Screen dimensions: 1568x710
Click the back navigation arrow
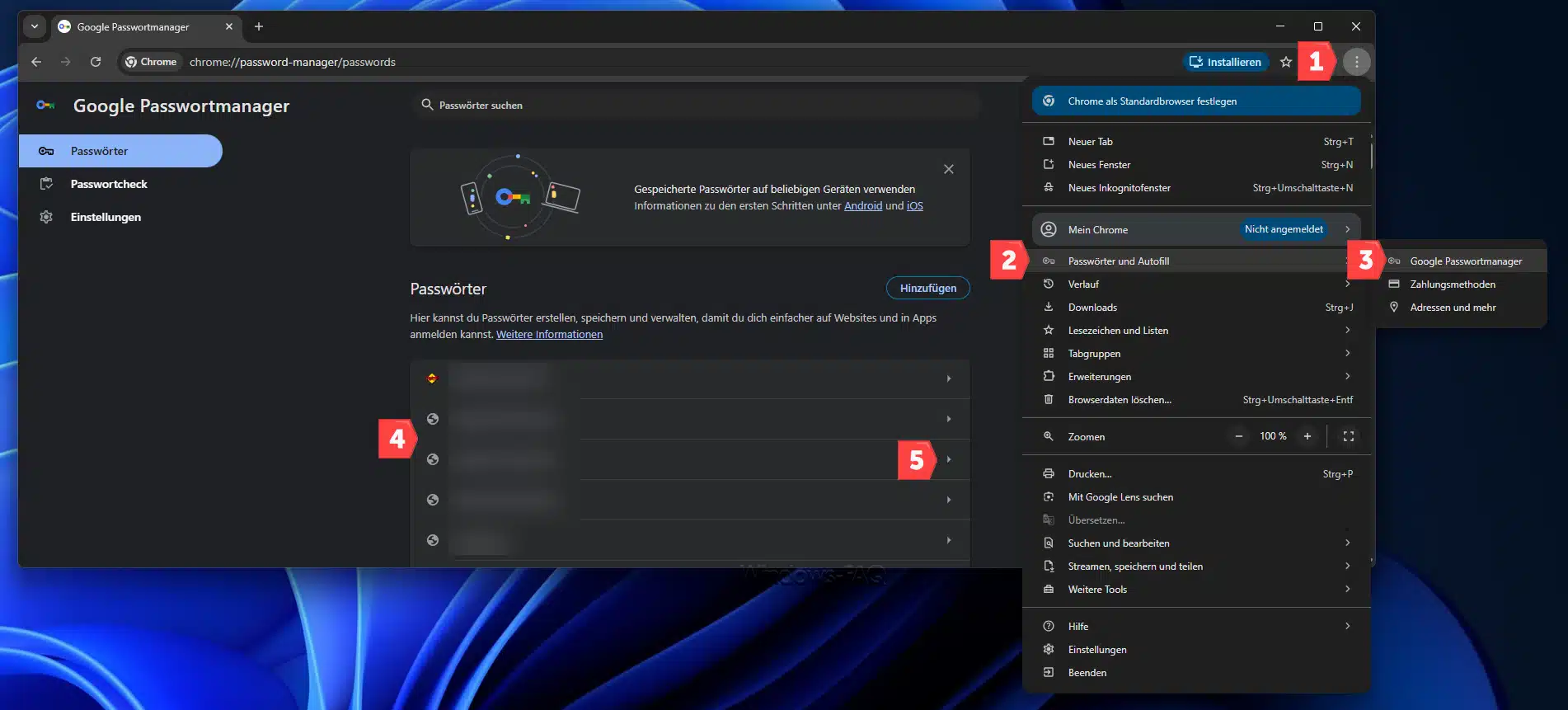point(36,62)
